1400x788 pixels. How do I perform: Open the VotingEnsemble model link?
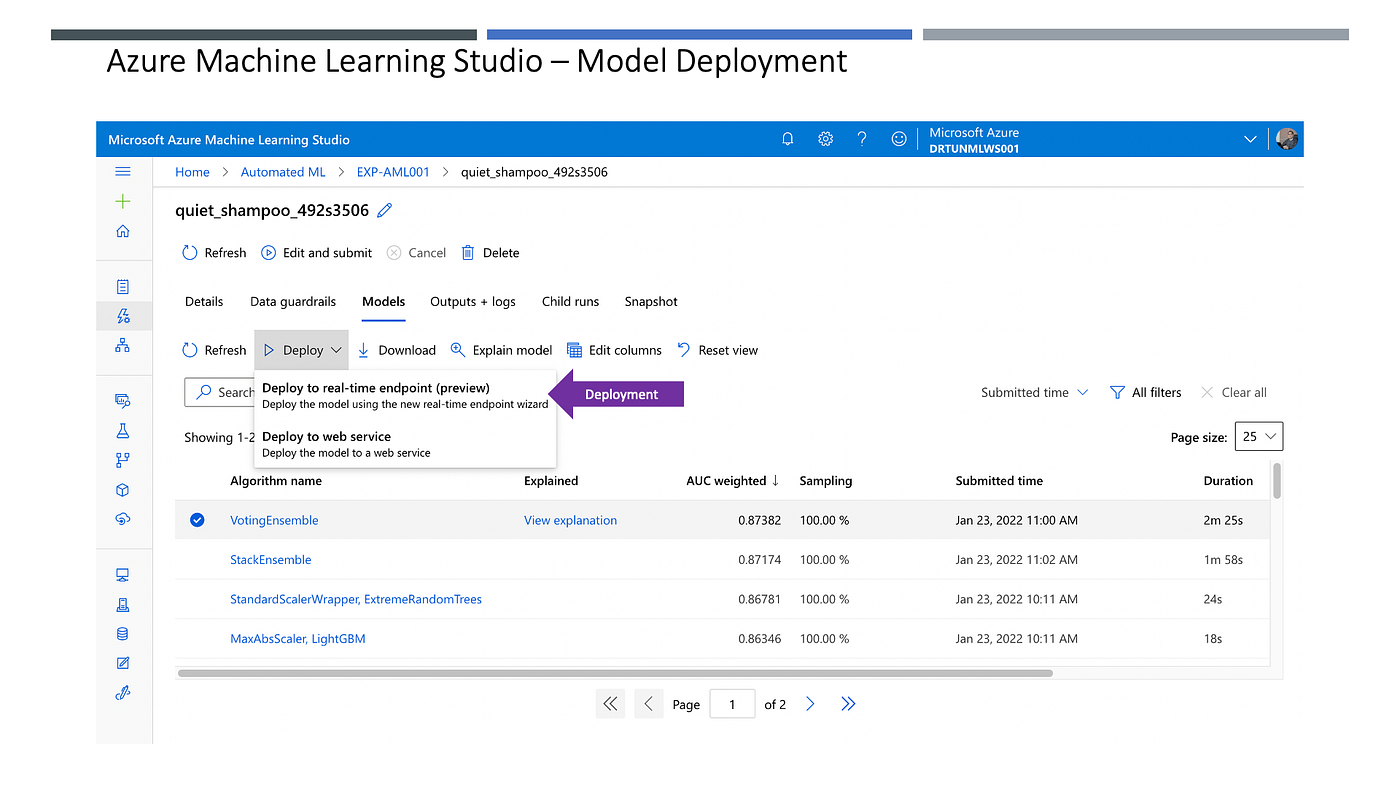pos(274,520)
